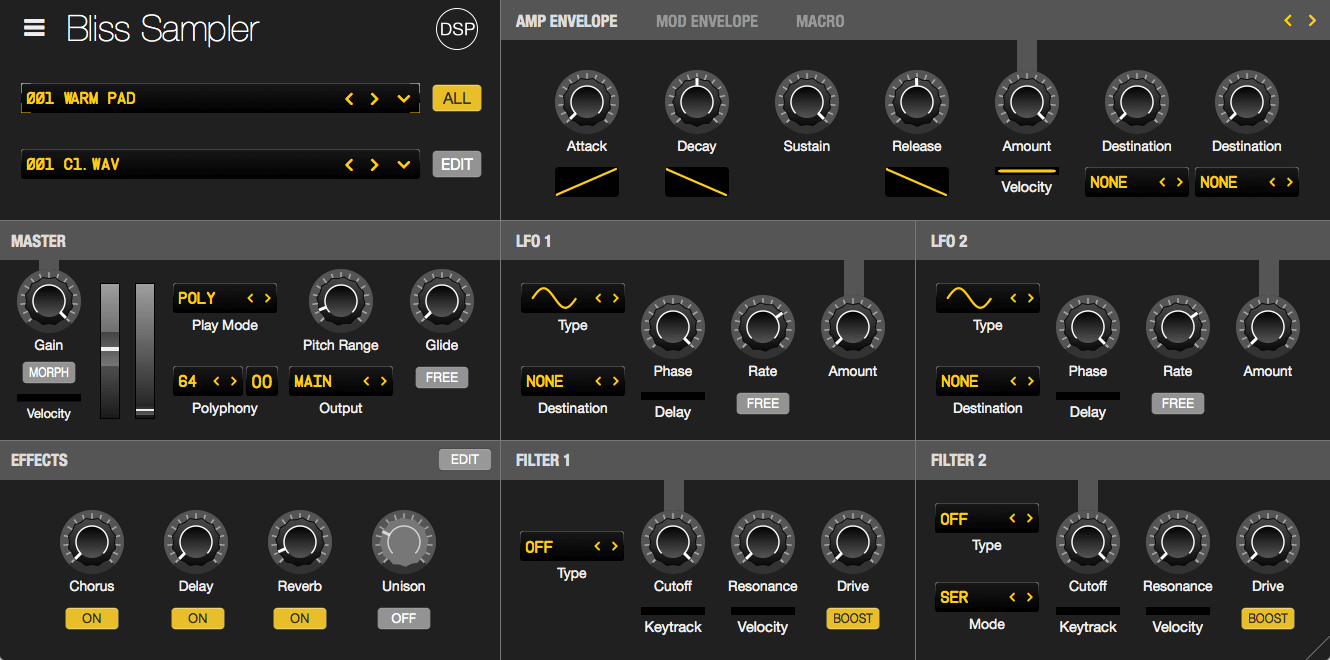1330x660 pixels.
Task: Turn off the Chorus effect
Action: click(x=92, y=618)
